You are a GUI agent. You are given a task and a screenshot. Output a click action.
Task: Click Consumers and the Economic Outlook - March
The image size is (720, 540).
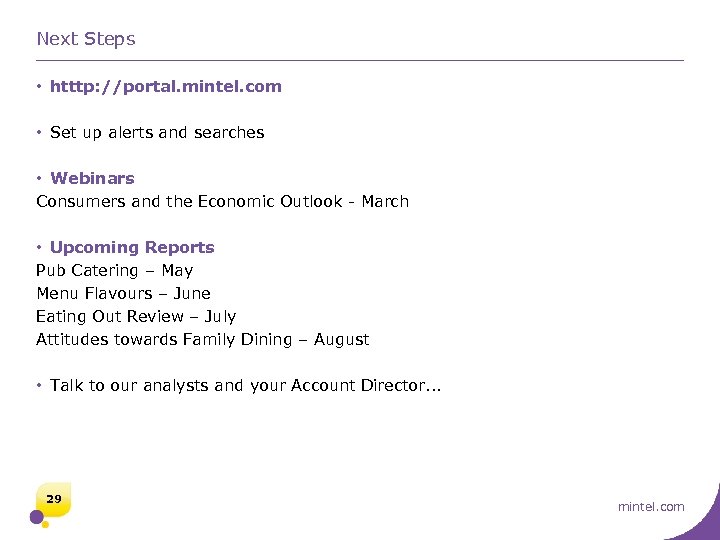click(222, 201)
